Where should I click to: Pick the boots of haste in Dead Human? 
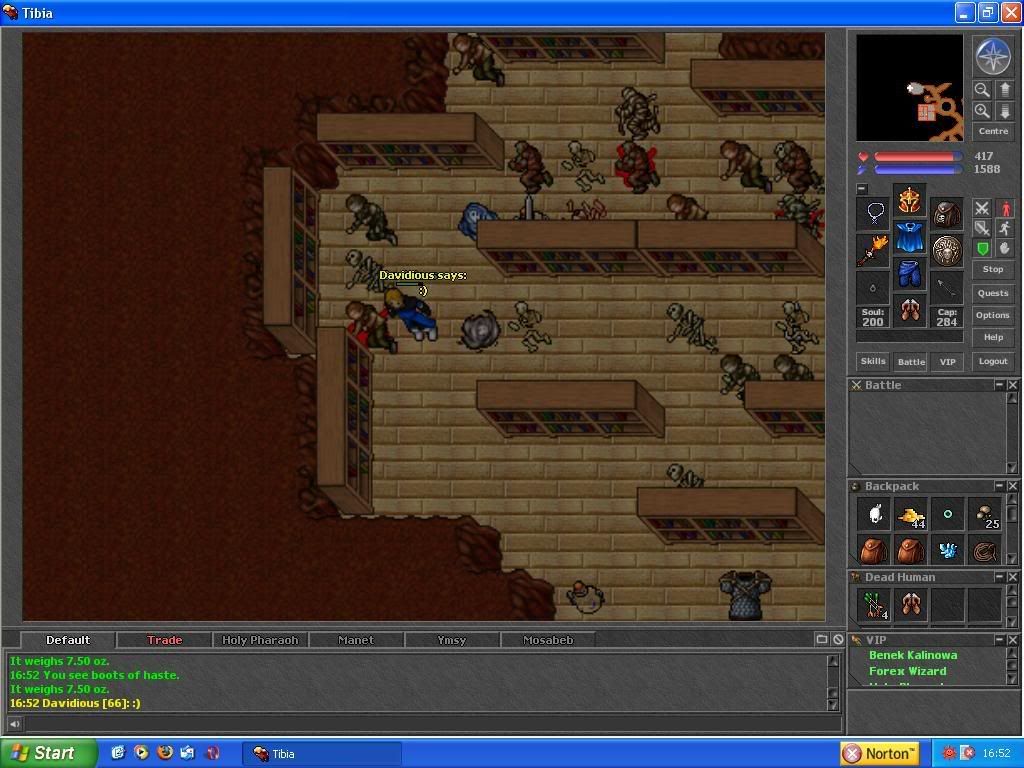pos(911,605)
